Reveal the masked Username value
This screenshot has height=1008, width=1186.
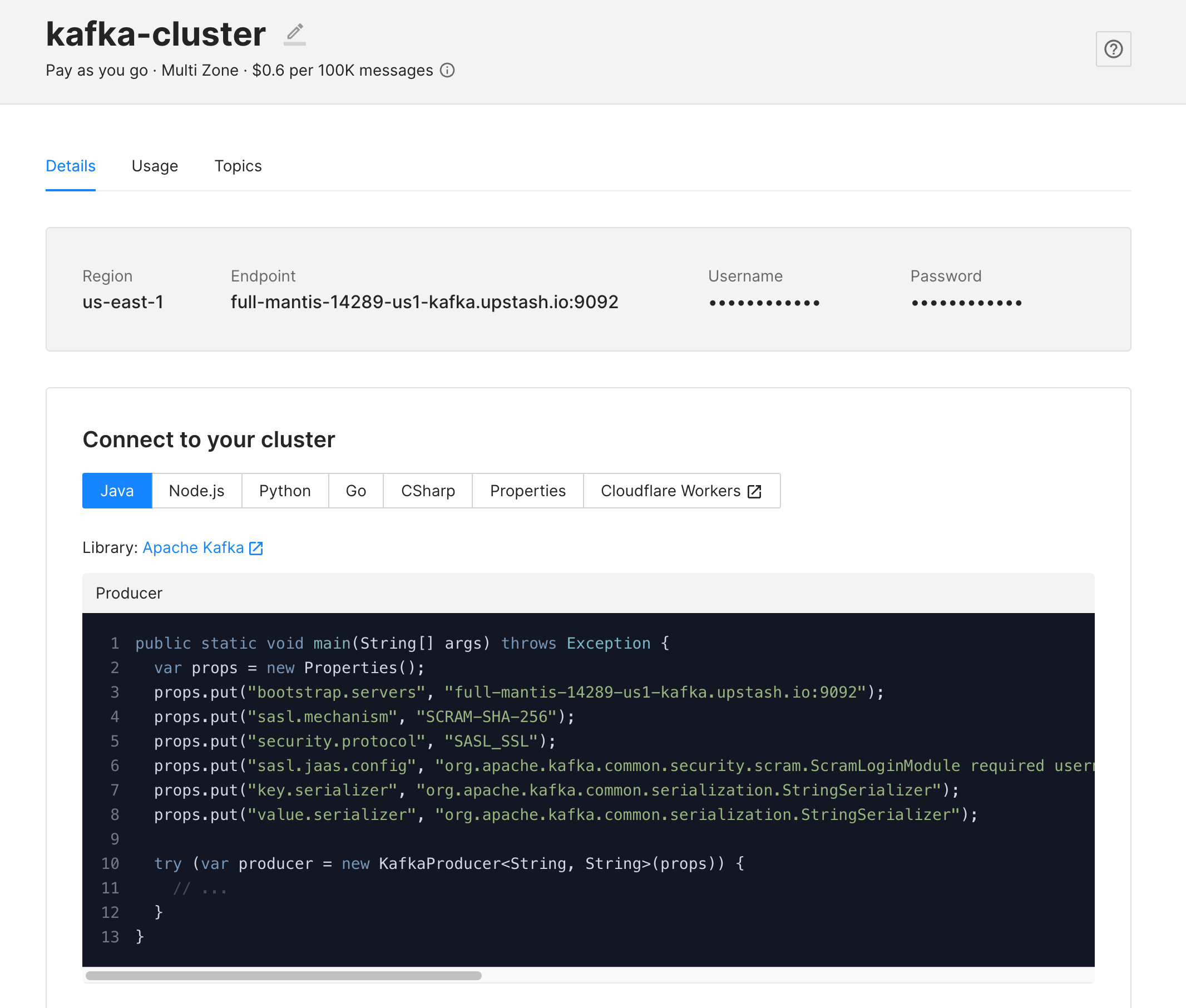tap(764, 303)
